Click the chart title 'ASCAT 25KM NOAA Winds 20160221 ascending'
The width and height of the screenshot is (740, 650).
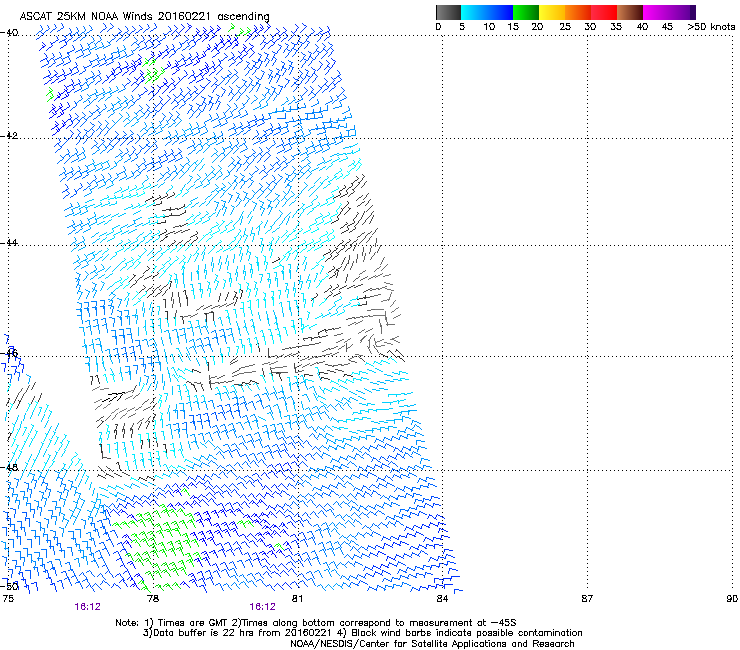[x=144, y=16]
